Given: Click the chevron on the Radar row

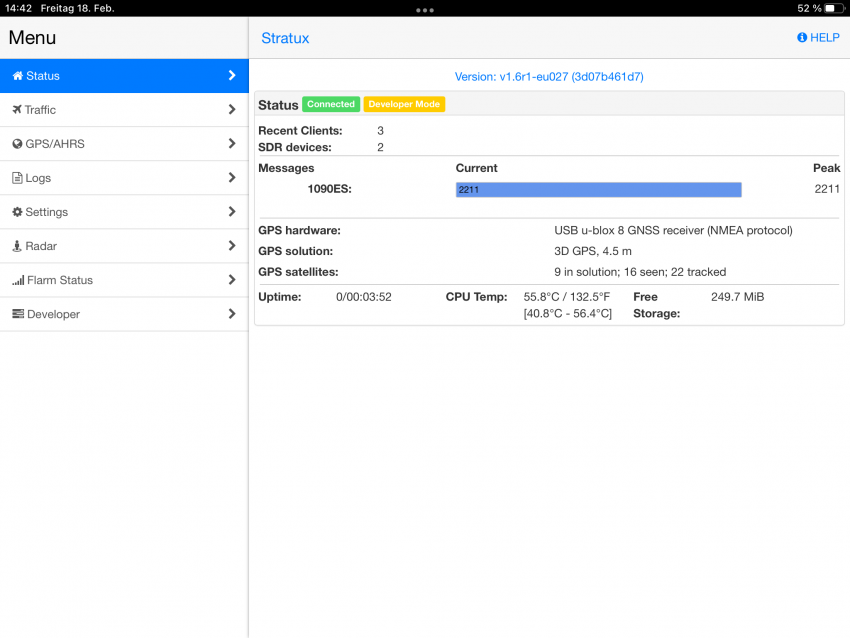Looking at the screenshot, I should (x=232, y=246).
